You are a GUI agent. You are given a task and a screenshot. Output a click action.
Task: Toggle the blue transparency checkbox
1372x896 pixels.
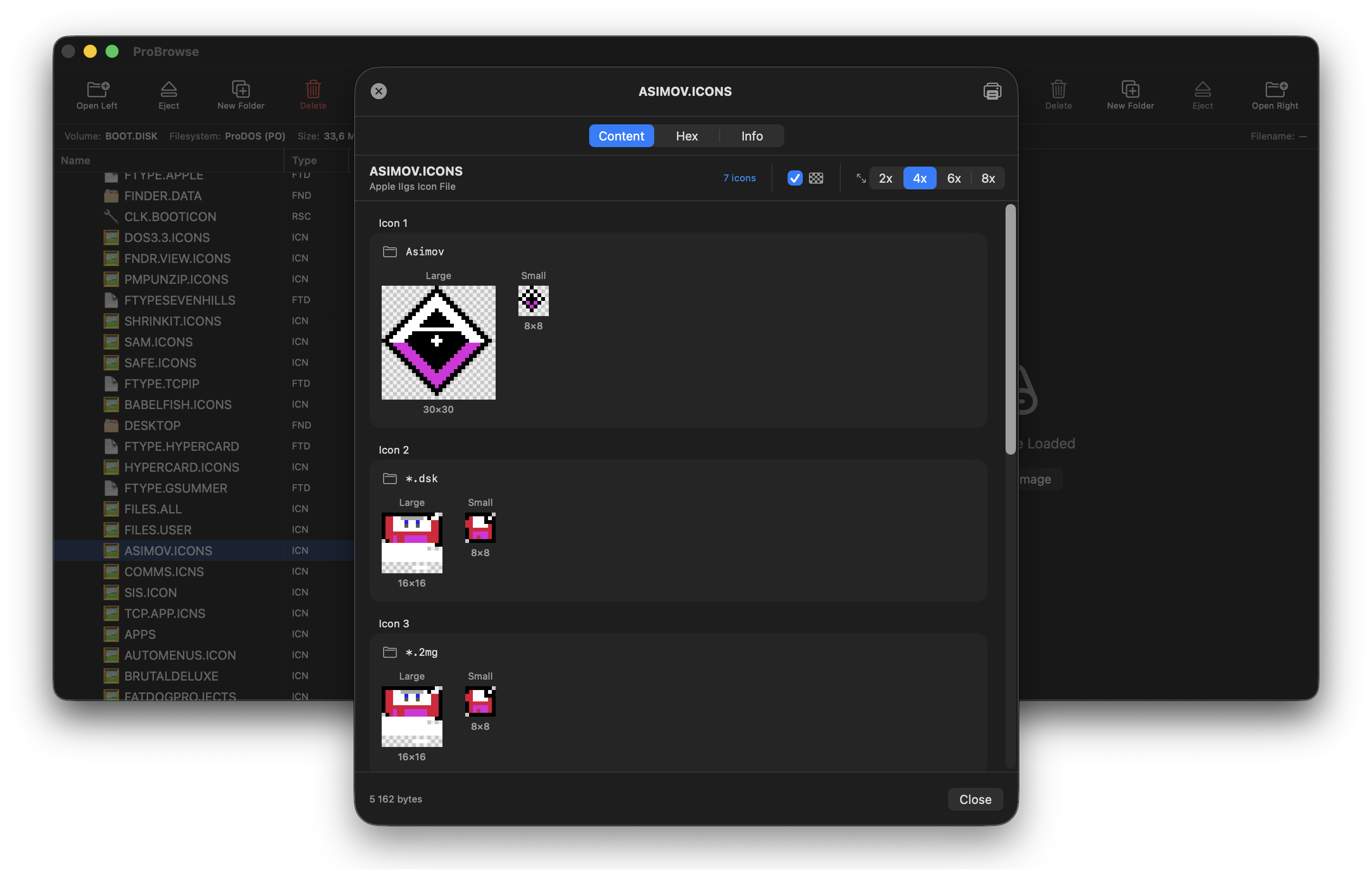[794, 178]
